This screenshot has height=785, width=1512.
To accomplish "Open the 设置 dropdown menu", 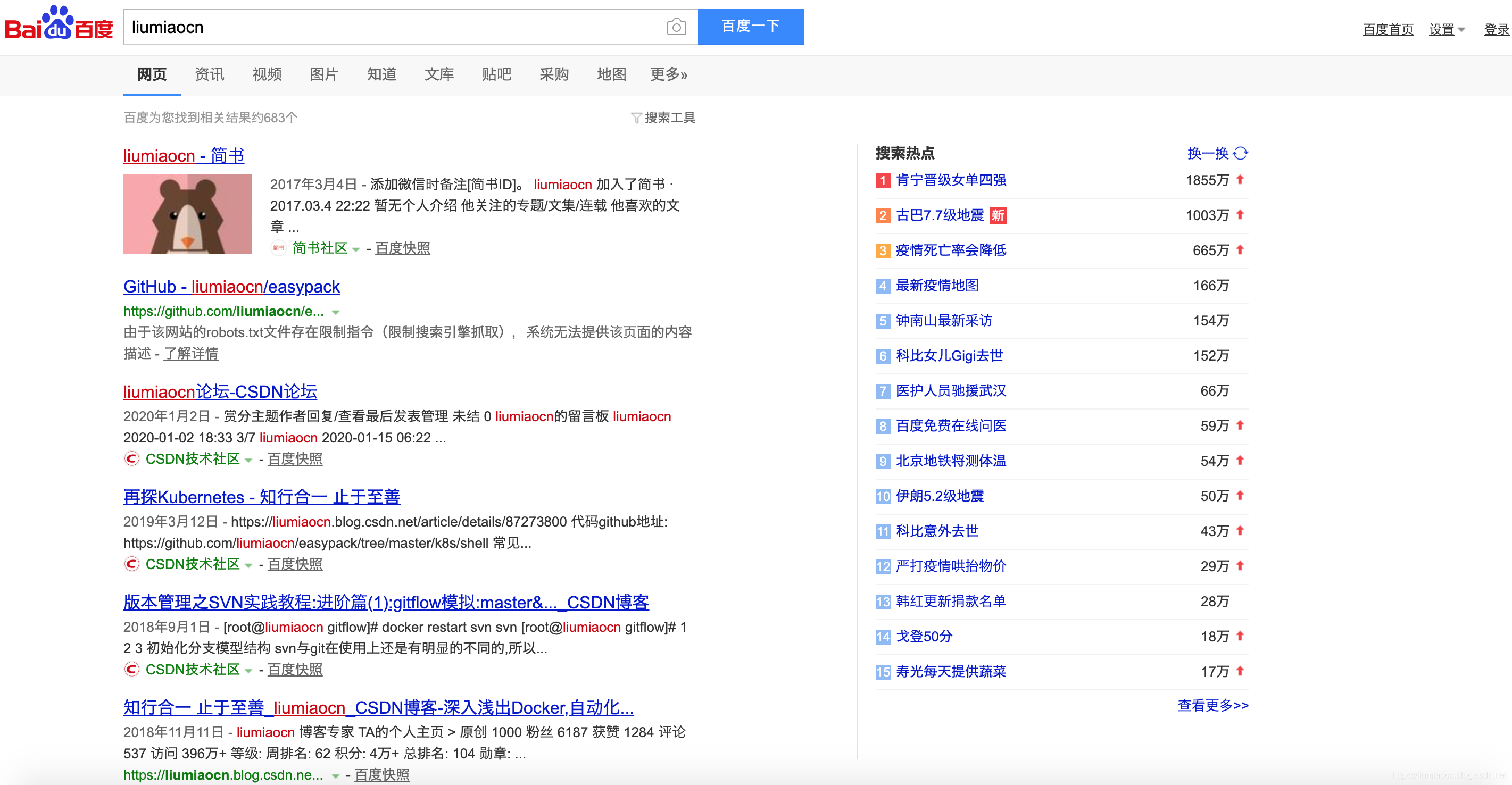I will click(x=1447, y=29).
